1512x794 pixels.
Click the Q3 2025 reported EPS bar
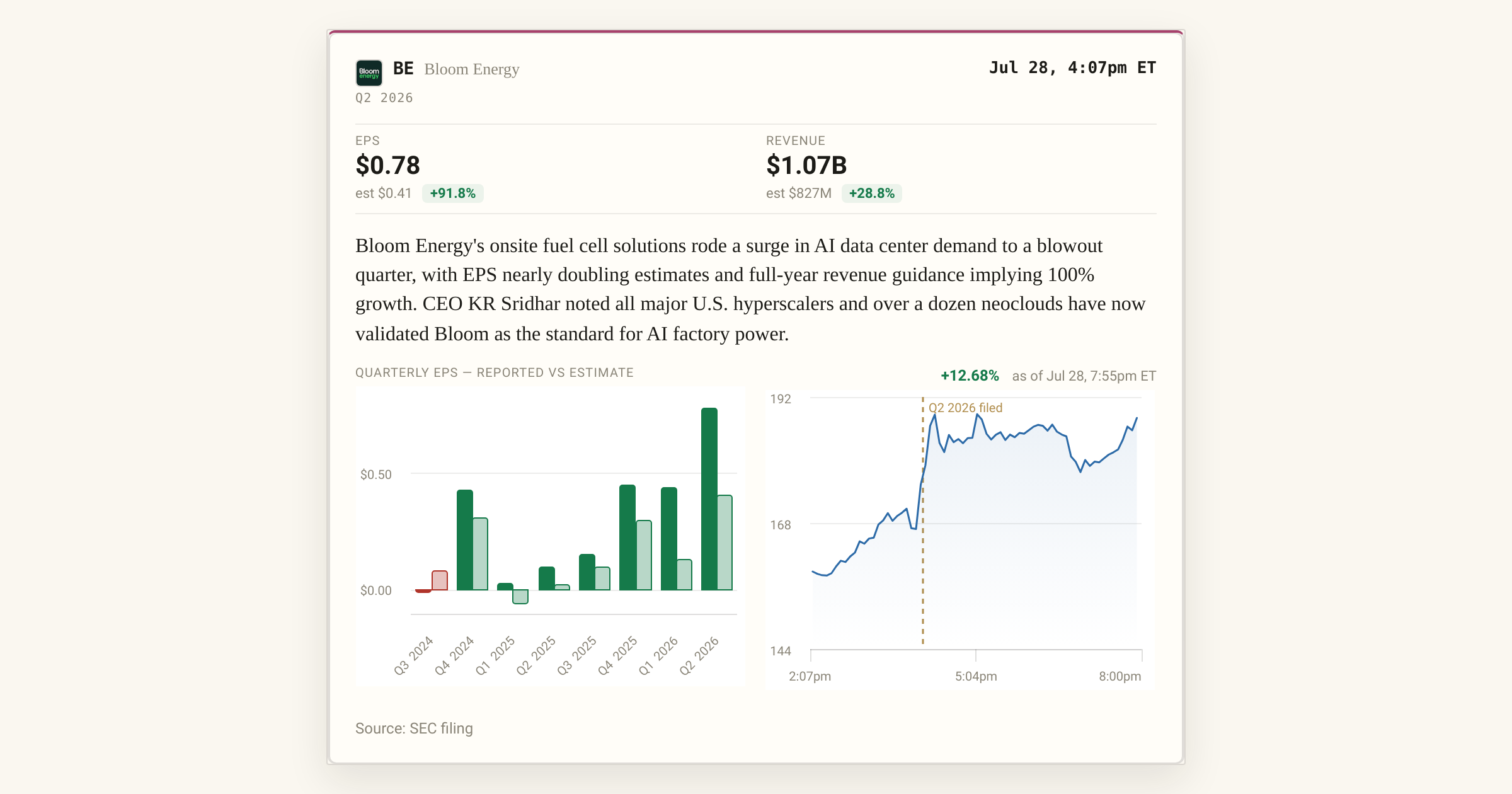pos(587,572)
